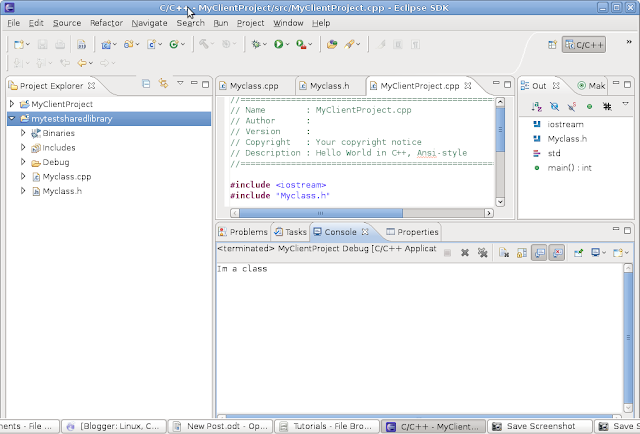Click the binary file toolbar icon
640x434 pixels.
(81, 45)
